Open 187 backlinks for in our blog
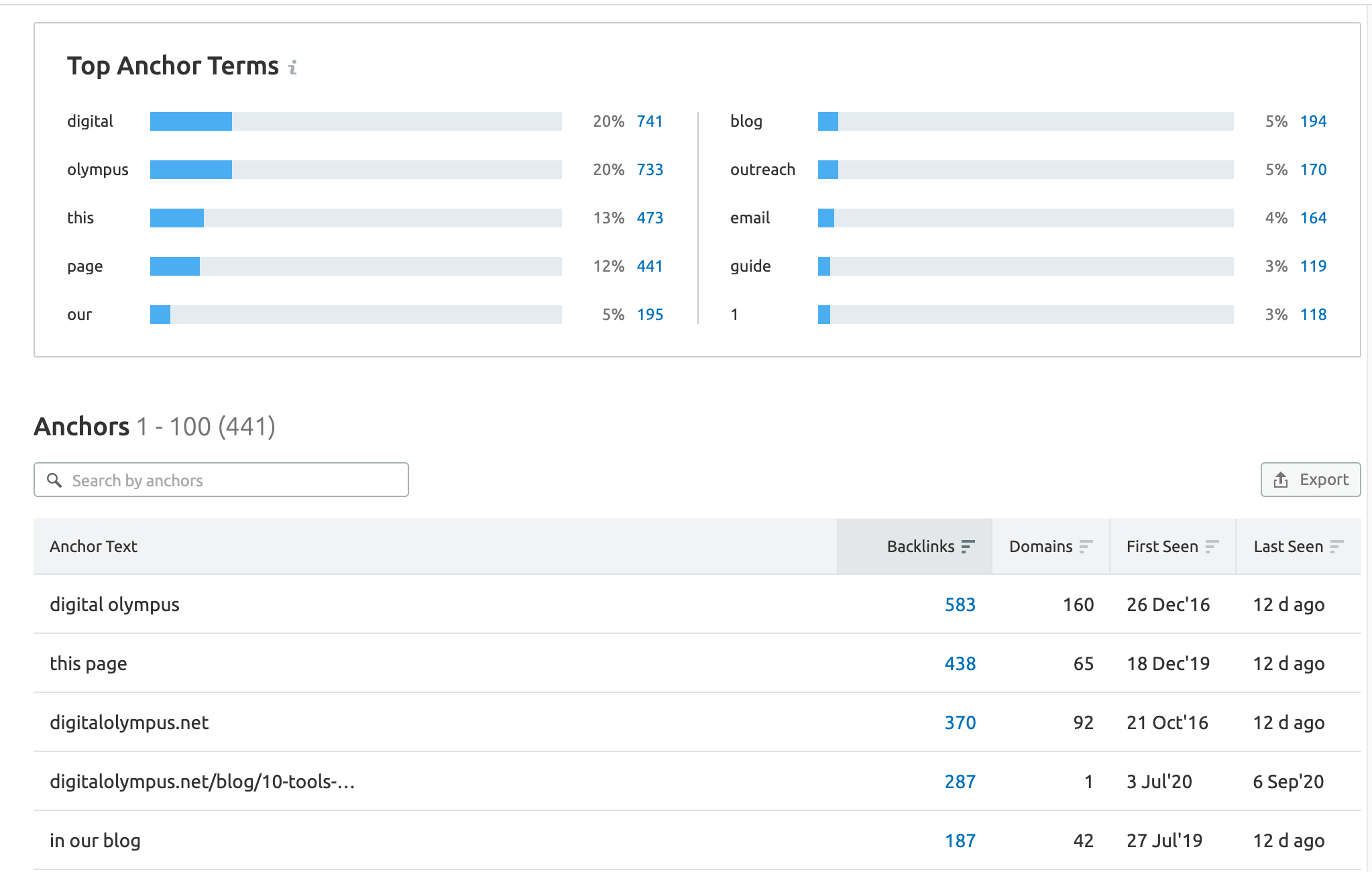Viewport: 1372px width, 872px height. coord(960,840)
